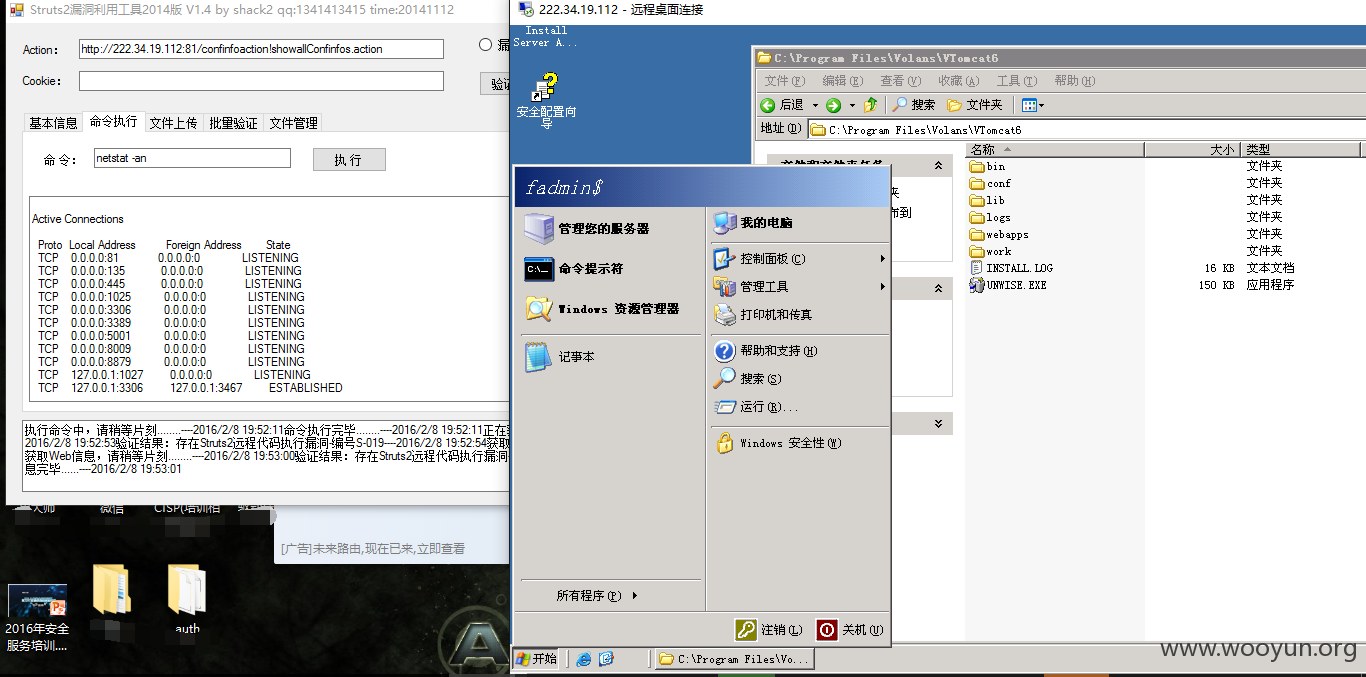Open Back history dropdown arrow
Viewport: 1366px width, 677px height.
[x=815, y=105]
